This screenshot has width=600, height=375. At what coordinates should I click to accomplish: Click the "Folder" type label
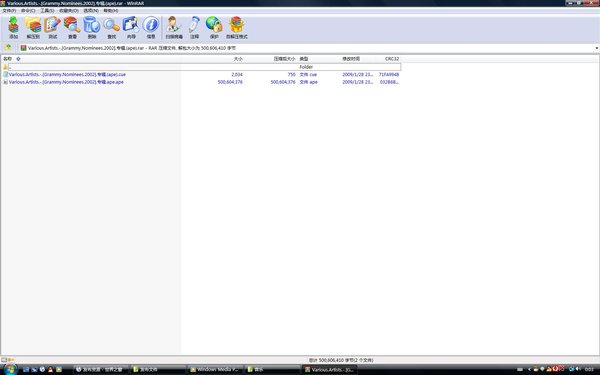point(306,67)
